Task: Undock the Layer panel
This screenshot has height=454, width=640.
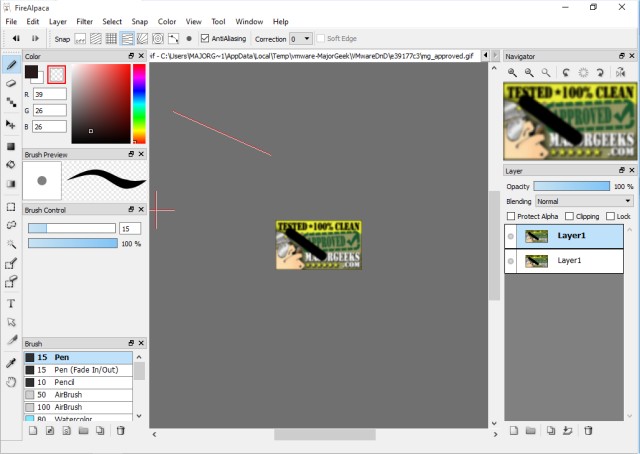Action: pos(622,170)
